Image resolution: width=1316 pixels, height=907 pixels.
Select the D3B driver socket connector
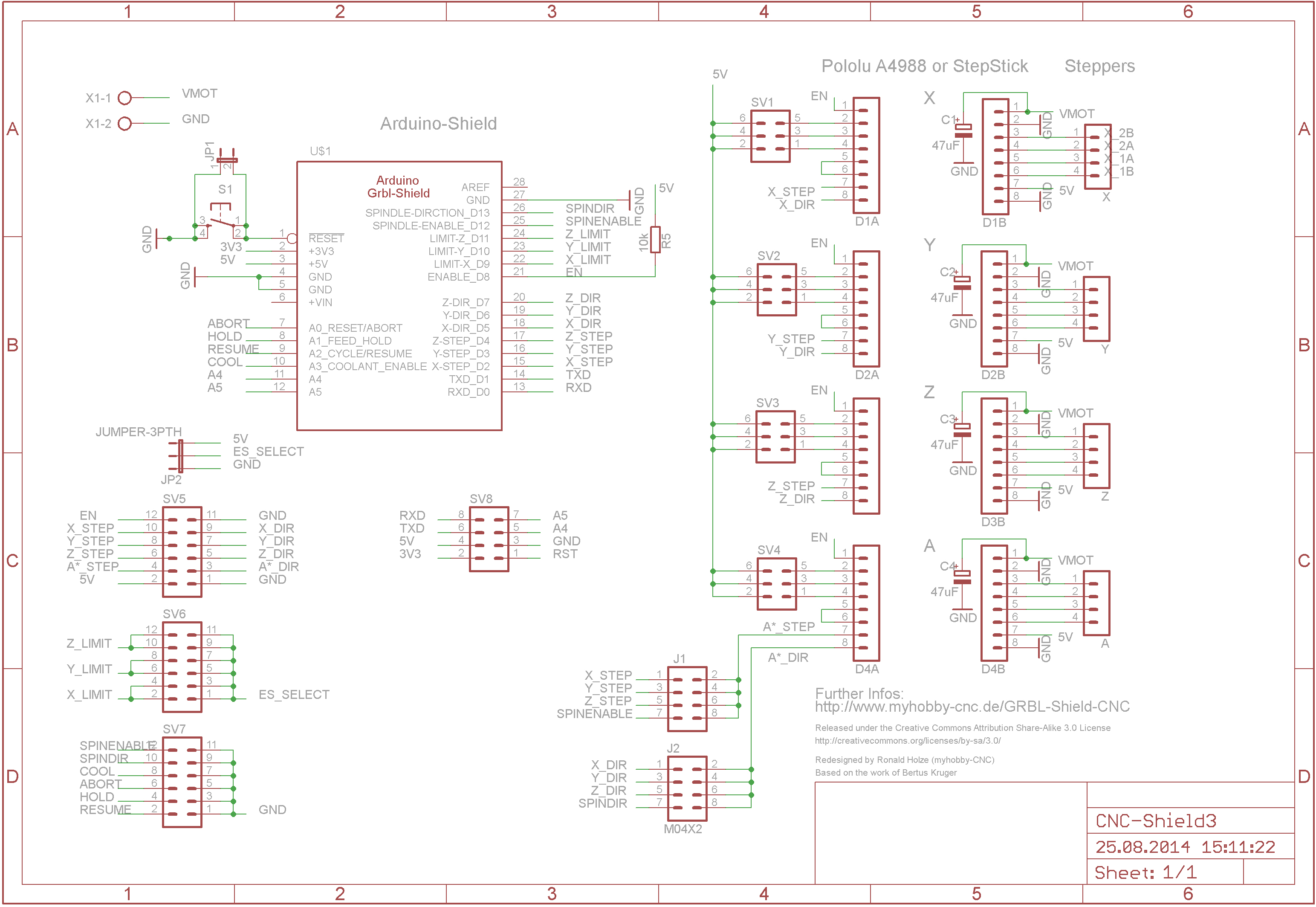[994, 456]
